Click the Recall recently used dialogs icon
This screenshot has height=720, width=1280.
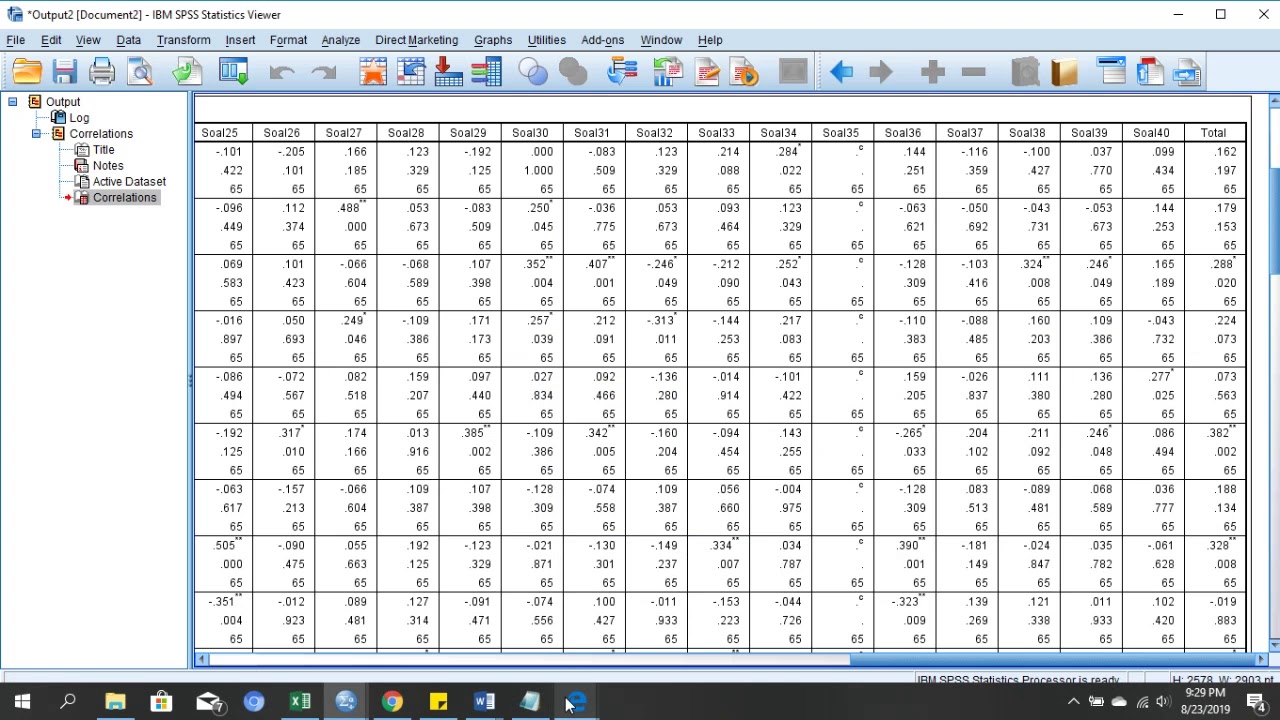tap(233, 71)
